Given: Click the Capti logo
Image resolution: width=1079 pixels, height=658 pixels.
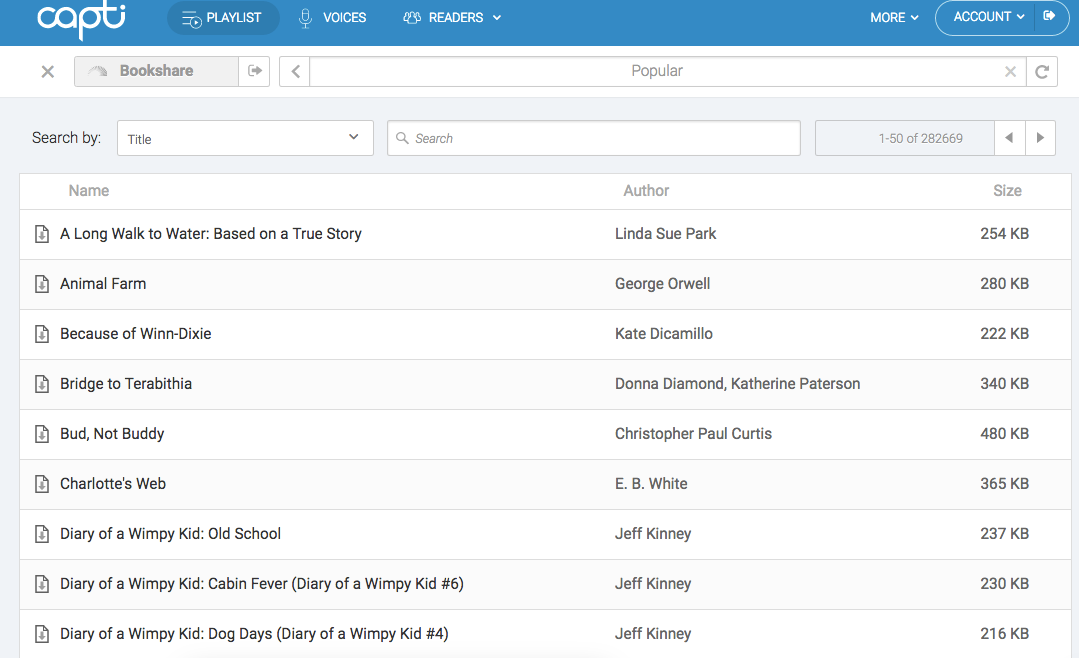Looking at the screenshot, I should pos(81,18).
